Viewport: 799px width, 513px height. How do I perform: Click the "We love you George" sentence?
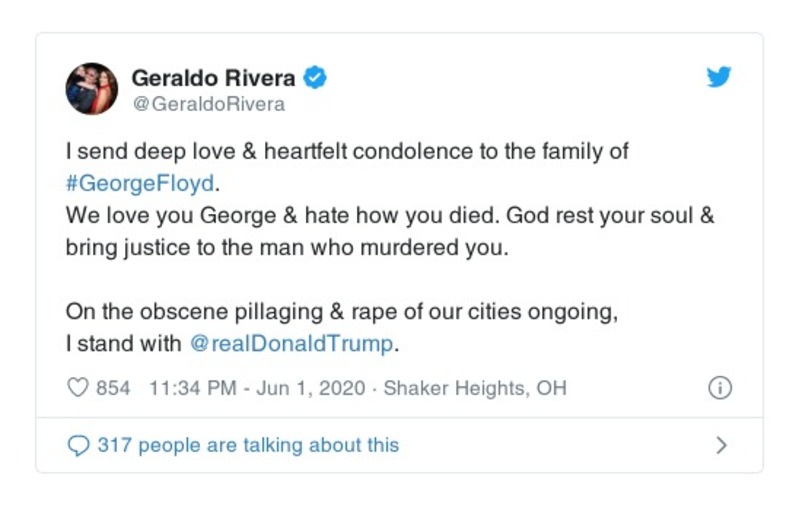(x=390, y=216)
